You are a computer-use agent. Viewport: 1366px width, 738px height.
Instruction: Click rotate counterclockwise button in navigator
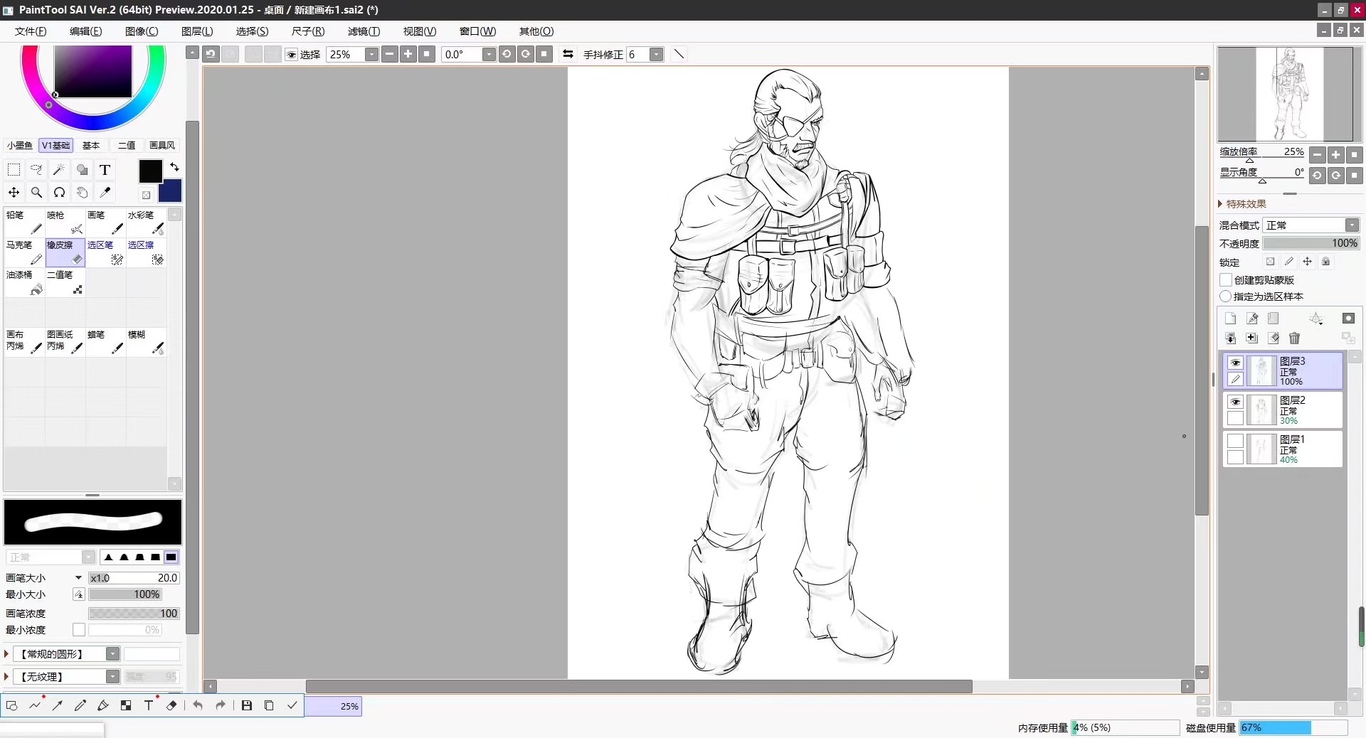(x=1317, y=175)
